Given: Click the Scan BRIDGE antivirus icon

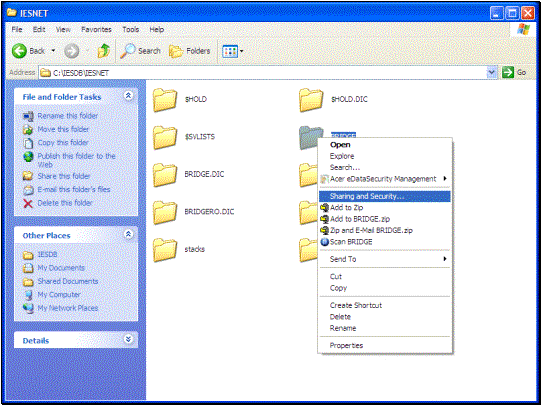Looking at the screenshot, I should (324, 242).
